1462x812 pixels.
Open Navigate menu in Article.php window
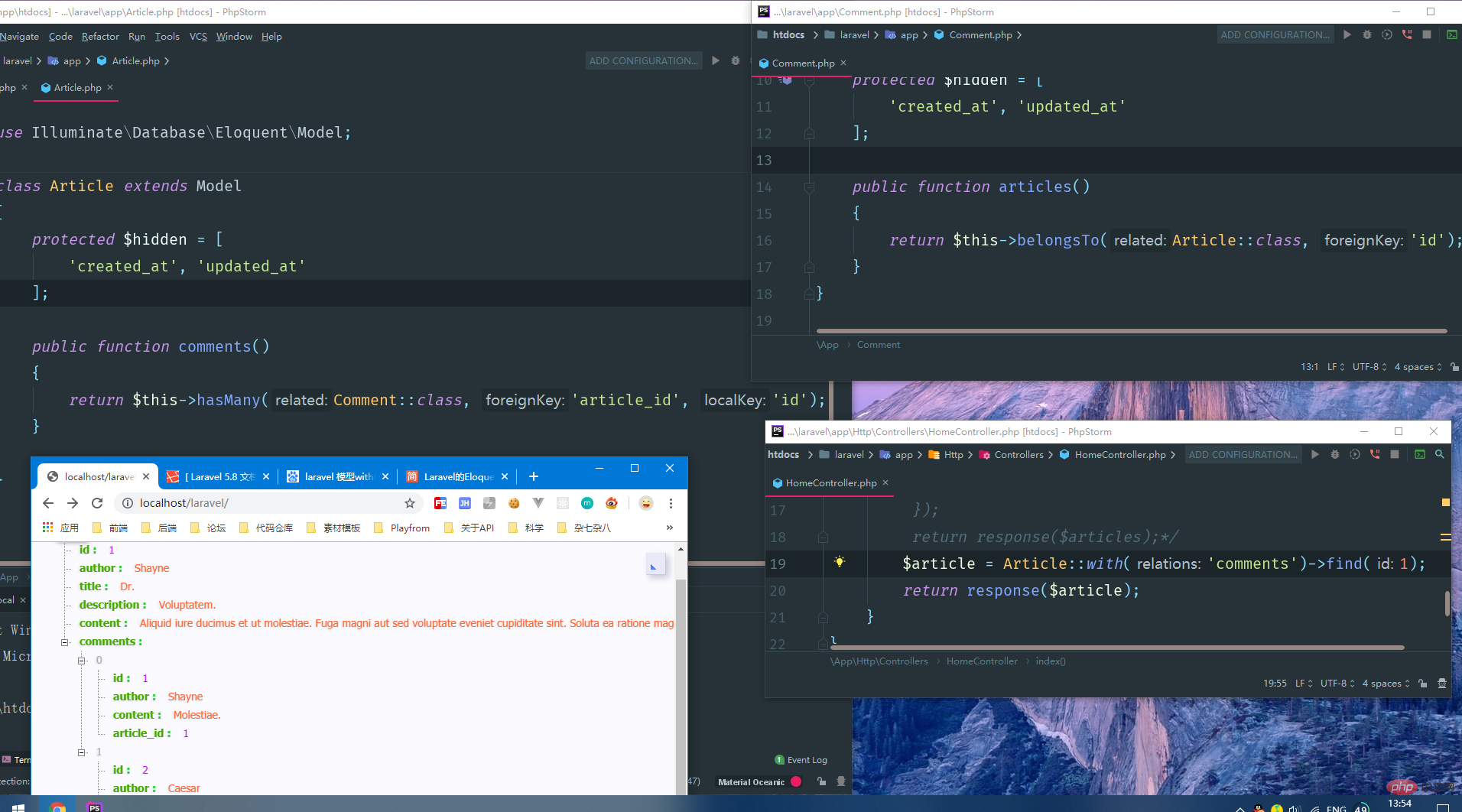(19, 36)
